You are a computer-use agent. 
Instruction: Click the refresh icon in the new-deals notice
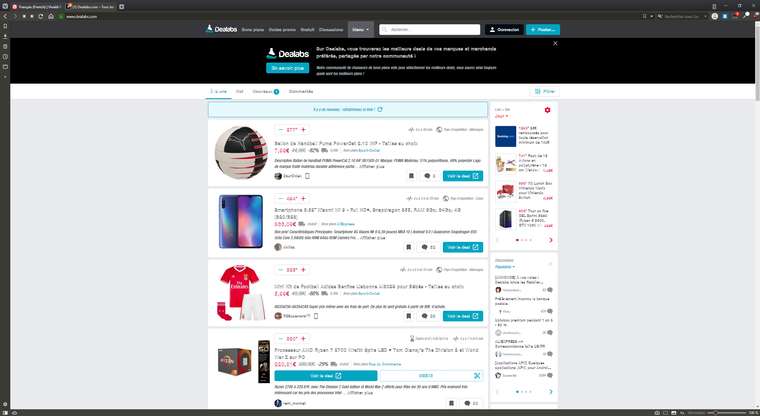380,110
